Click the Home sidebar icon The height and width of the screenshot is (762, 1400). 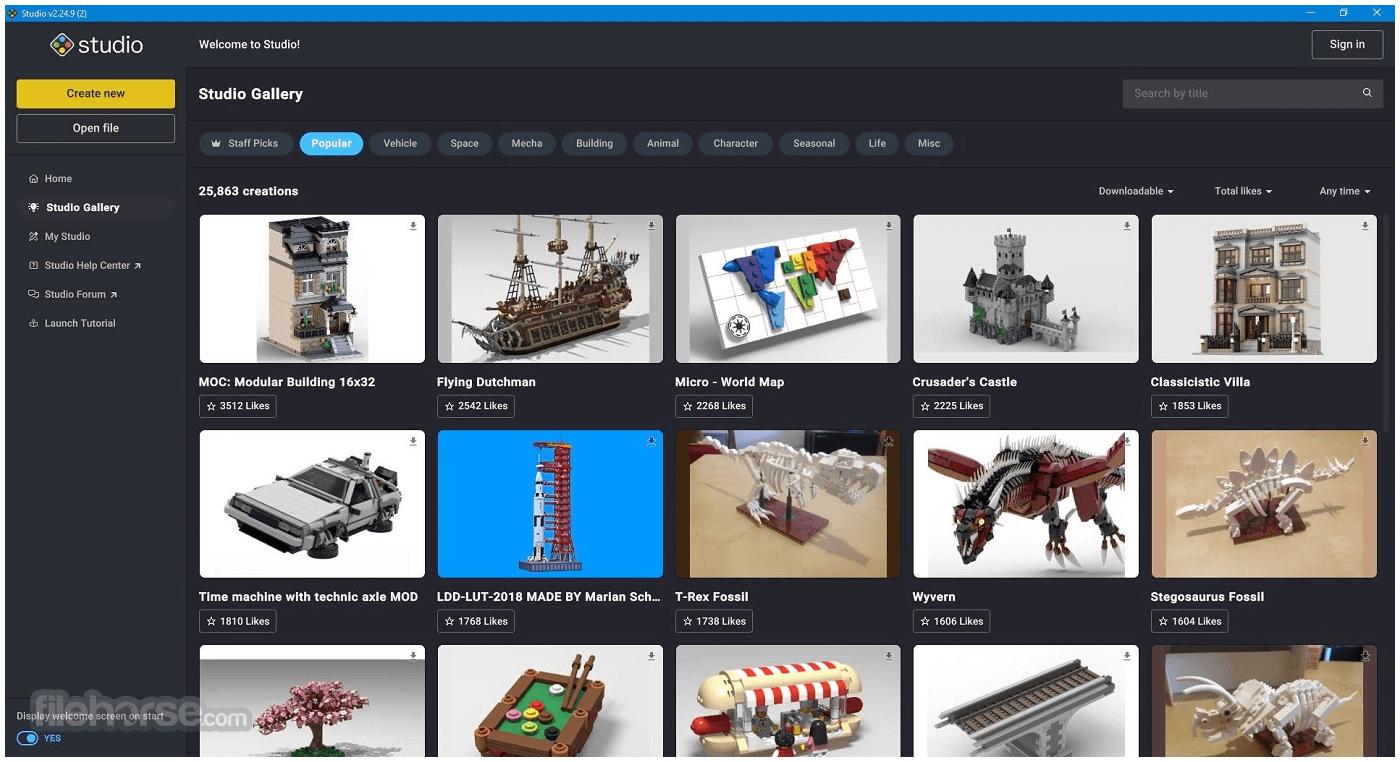[34, 179]
